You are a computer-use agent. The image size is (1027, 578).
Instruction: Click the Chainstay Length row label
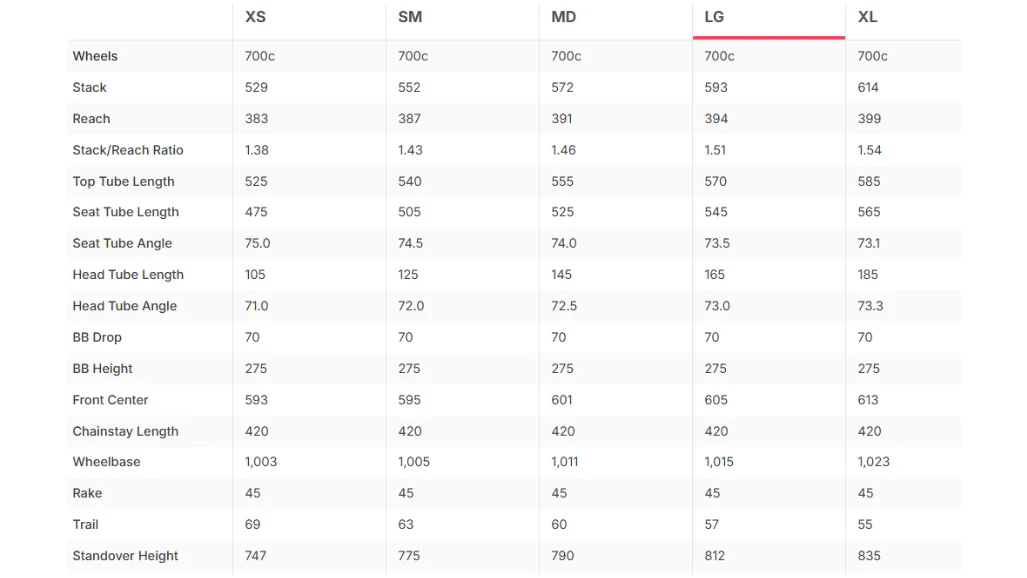pos(125,431)
